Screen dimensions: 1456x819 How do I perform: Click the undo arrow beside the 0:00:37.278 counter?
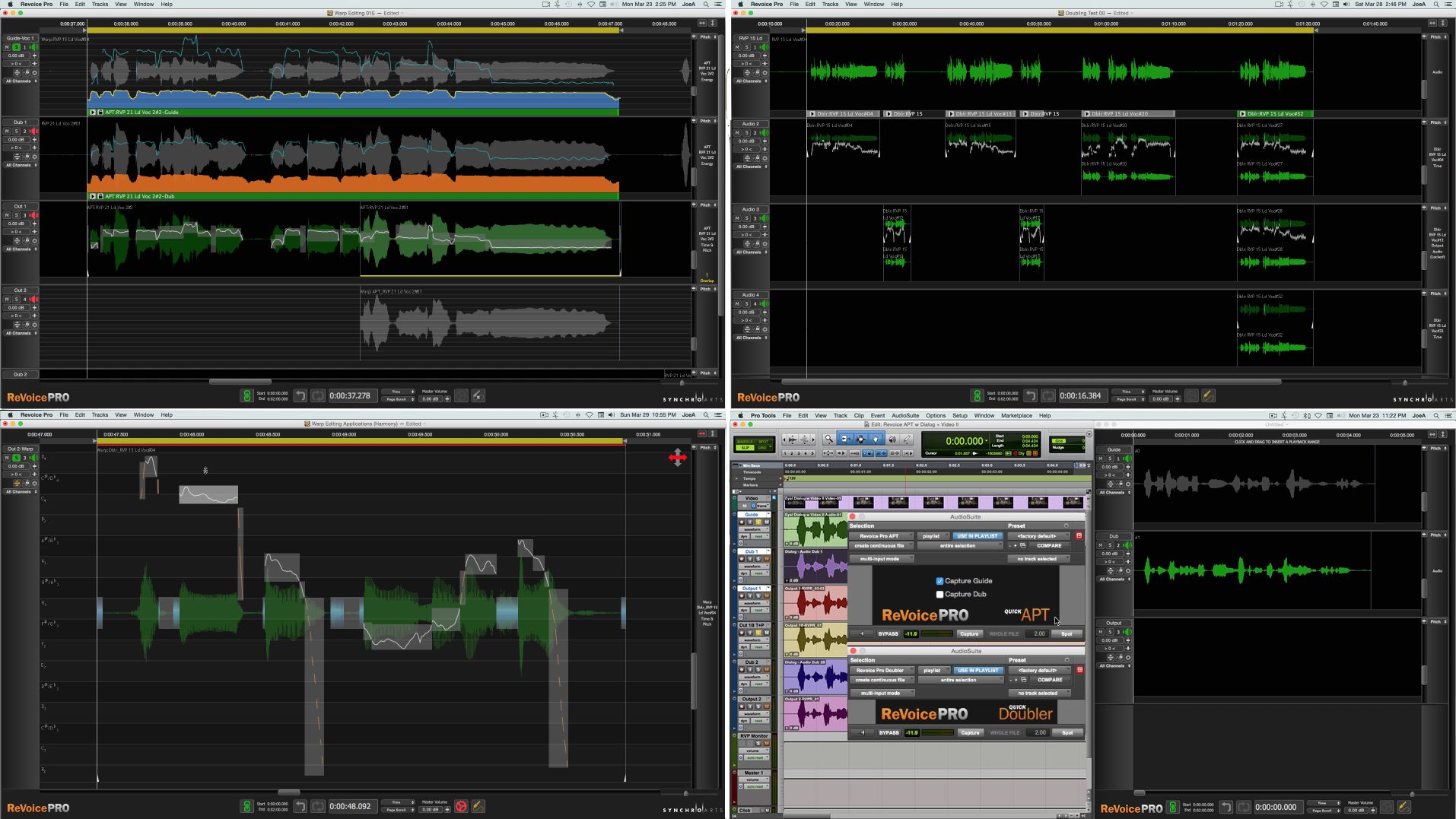tap(300, 395)
